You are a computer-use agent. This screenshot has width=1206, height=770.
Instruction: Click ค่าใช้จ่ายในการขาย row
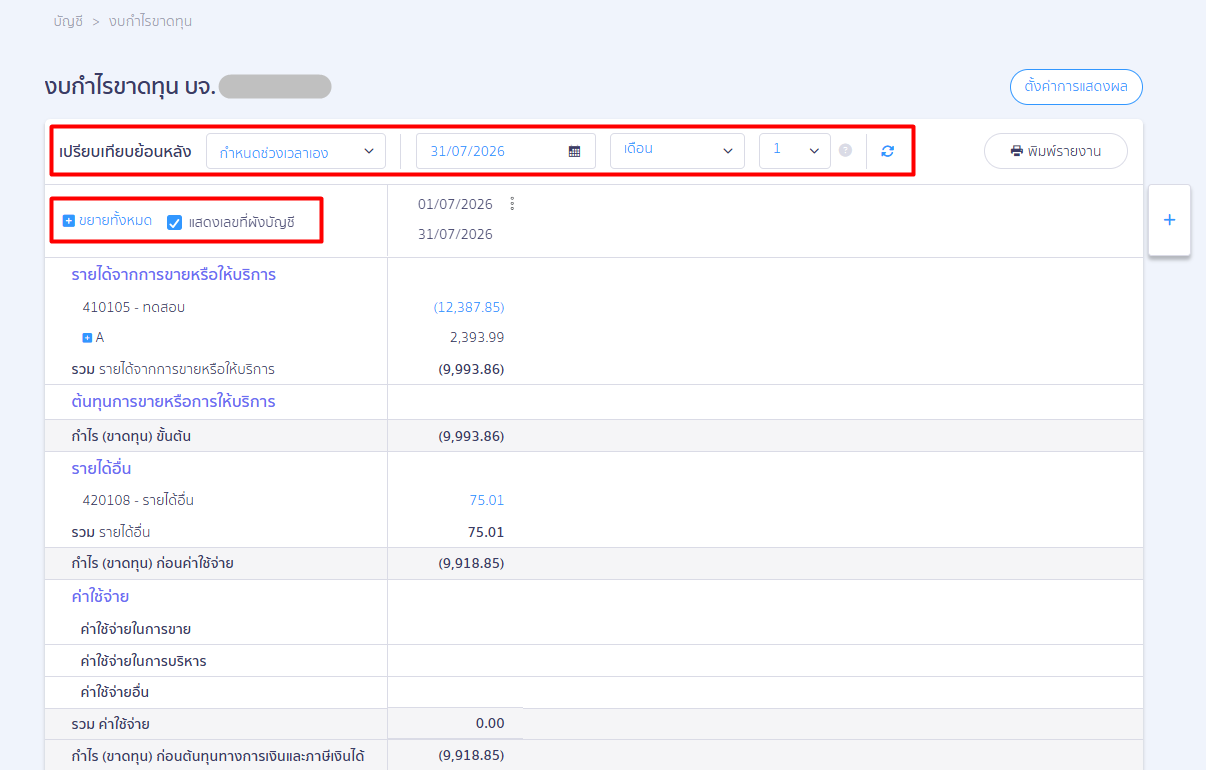click(136, 629)
